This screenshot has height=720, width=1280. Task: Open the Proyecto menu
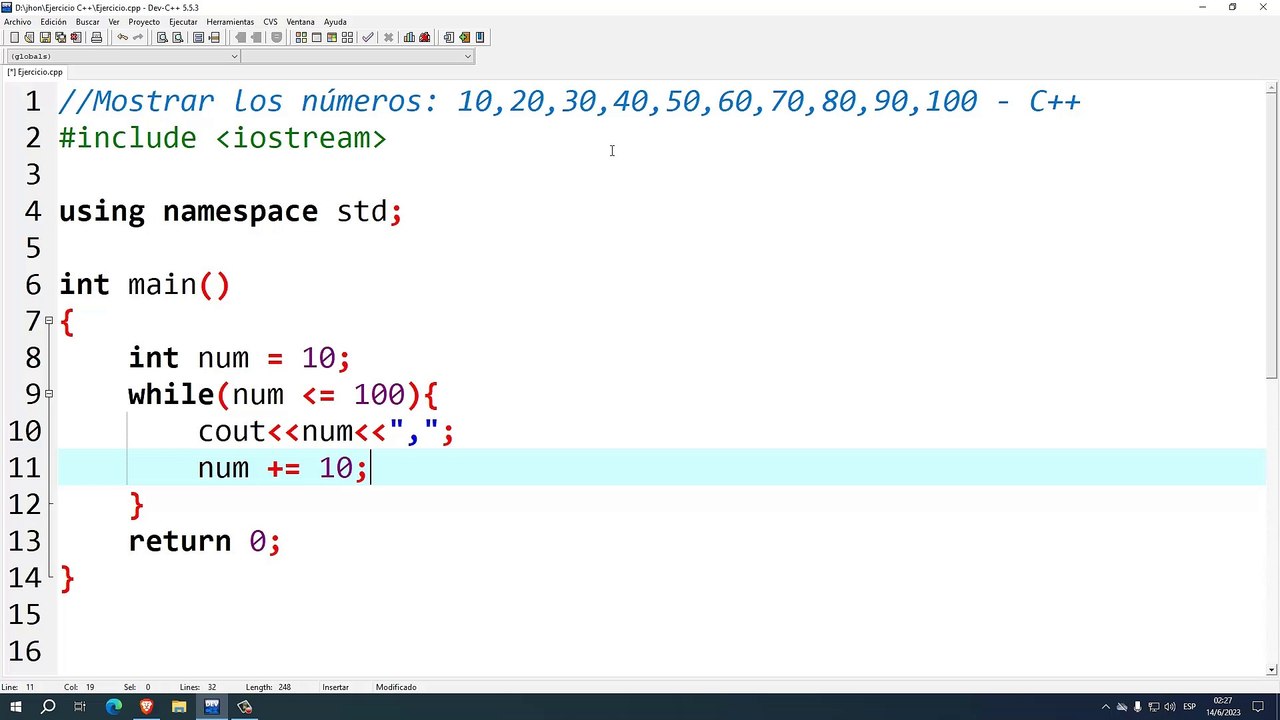[x=144, y=21]
